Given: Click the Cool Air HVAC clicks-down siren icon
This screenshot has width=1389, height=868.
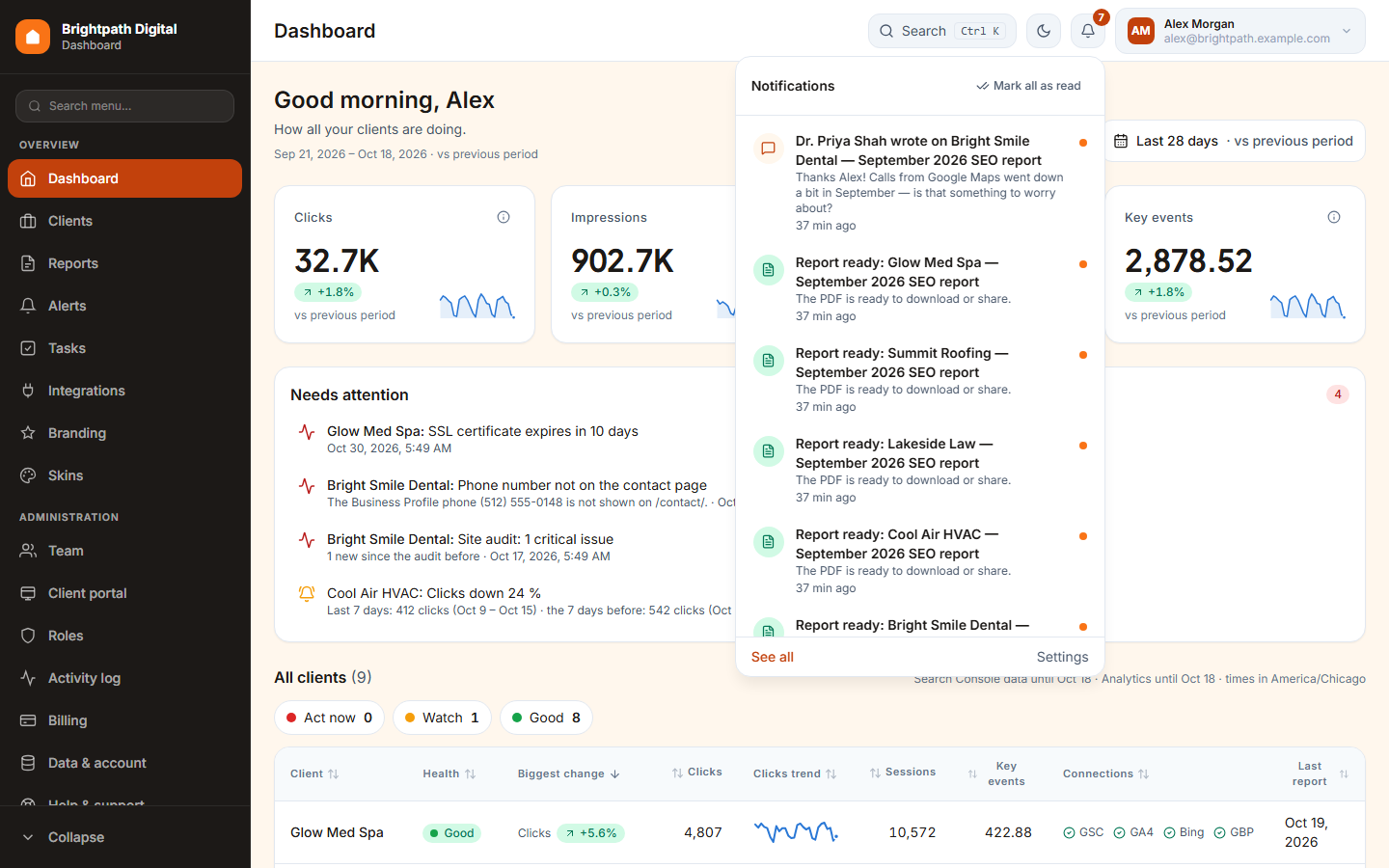Looking at the screenshot, I should (307, 594).
